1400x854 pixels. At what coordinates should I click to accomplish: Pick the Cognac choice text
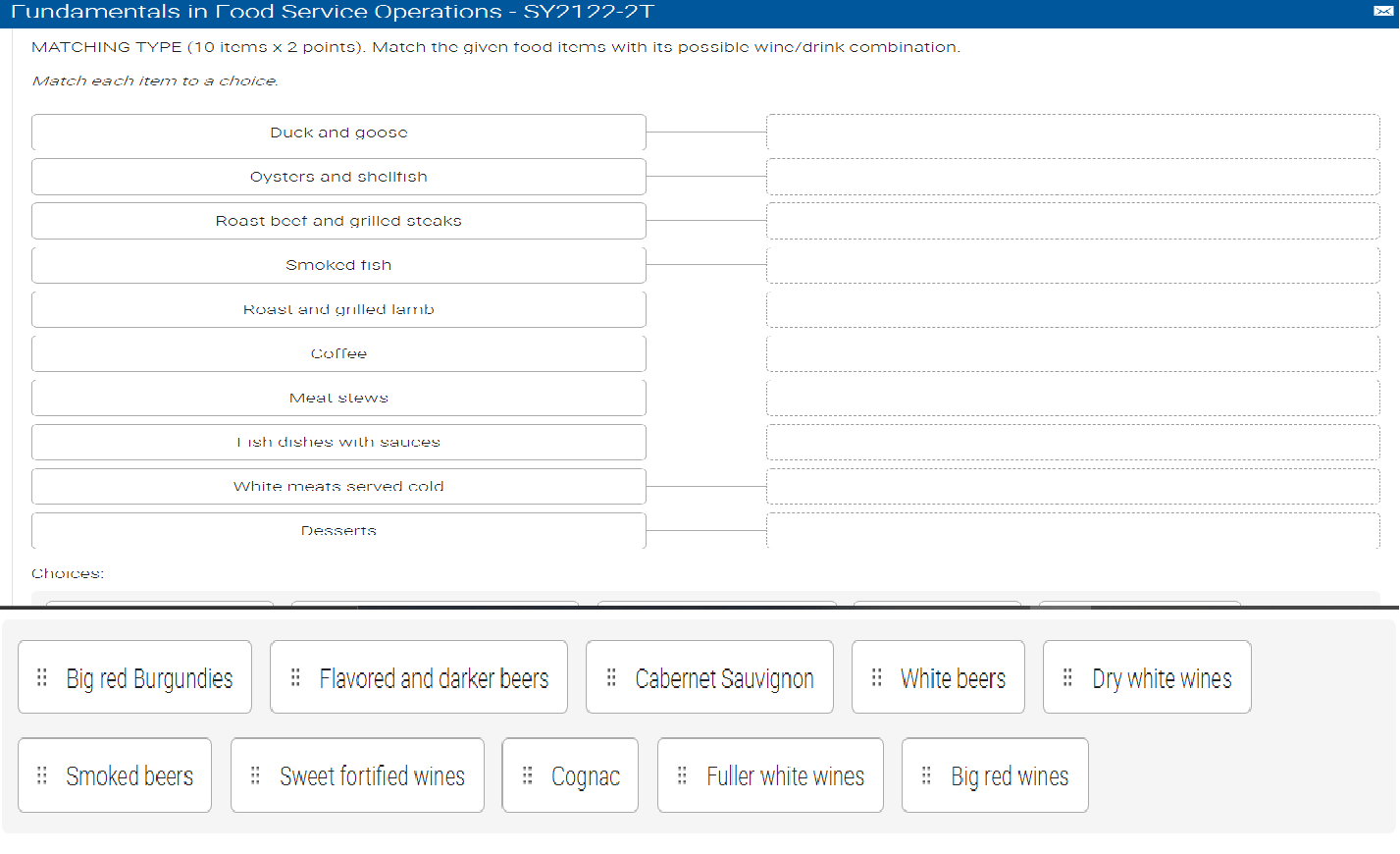click(586, 776)
